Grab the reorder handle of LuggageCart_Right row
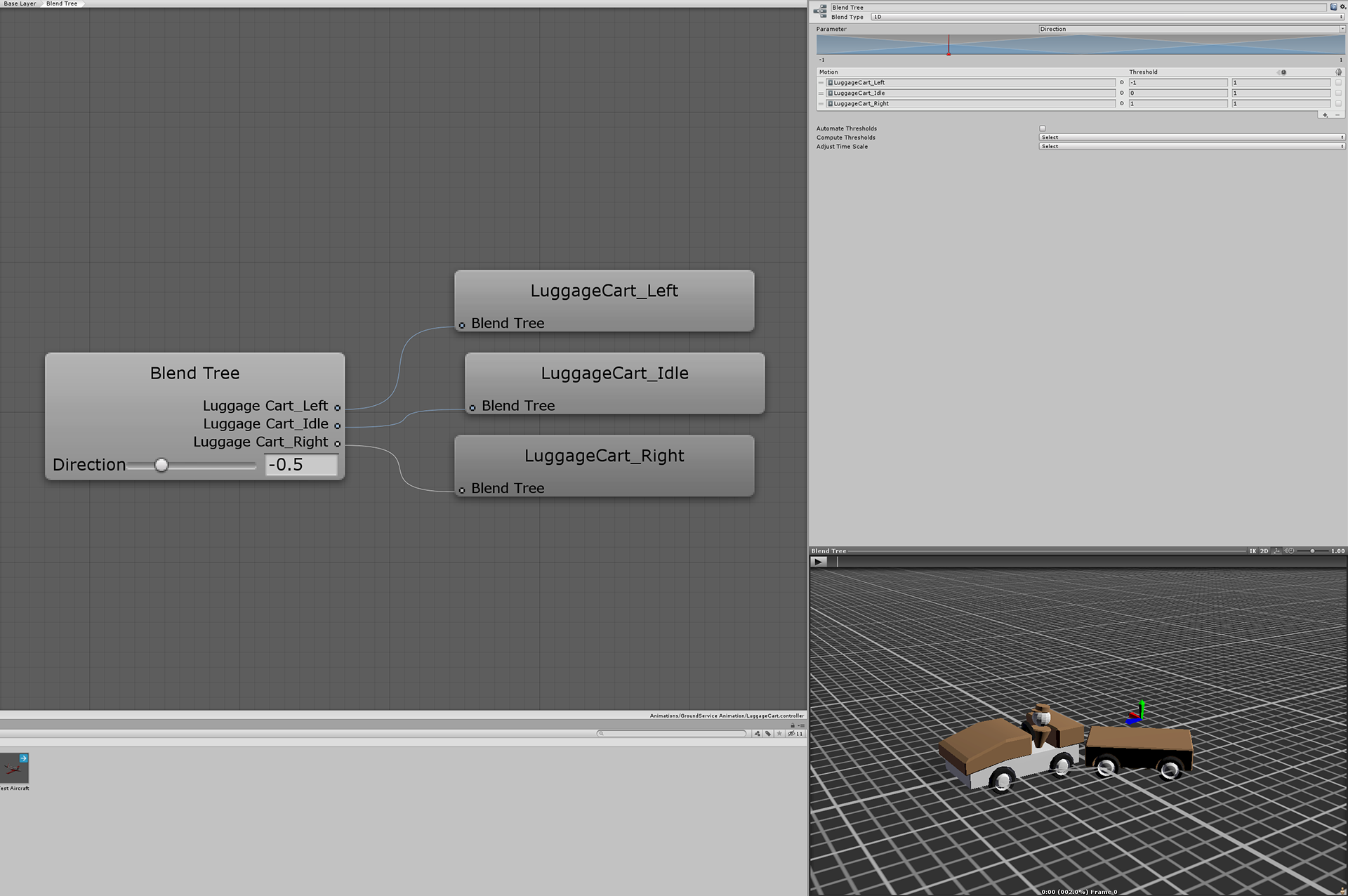This screenshot has height=896, width=1348. [x=821, y=104]
